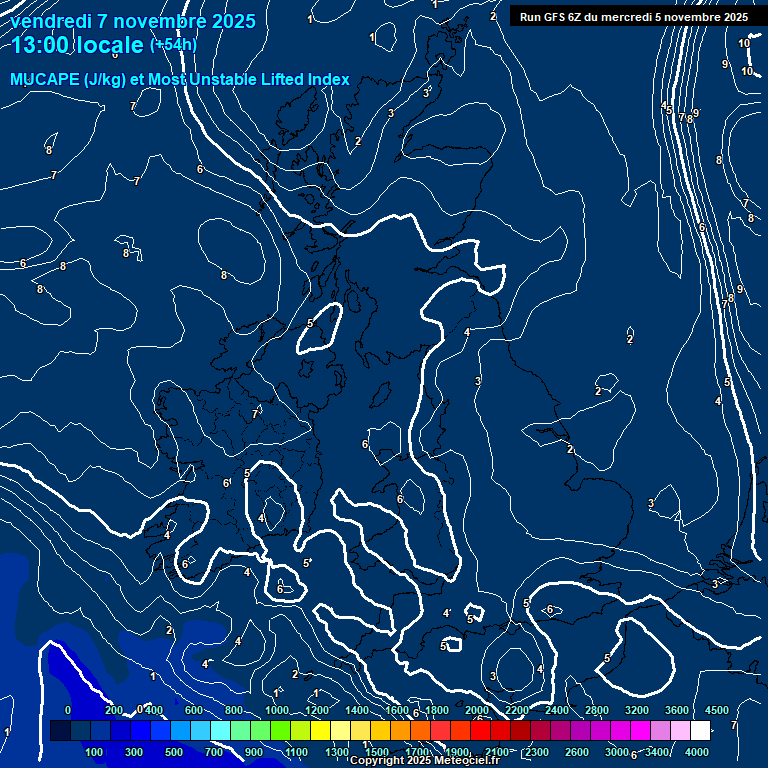Click the '2000' legend value
This screenshot has height=768, width=768.
[477, 710]
